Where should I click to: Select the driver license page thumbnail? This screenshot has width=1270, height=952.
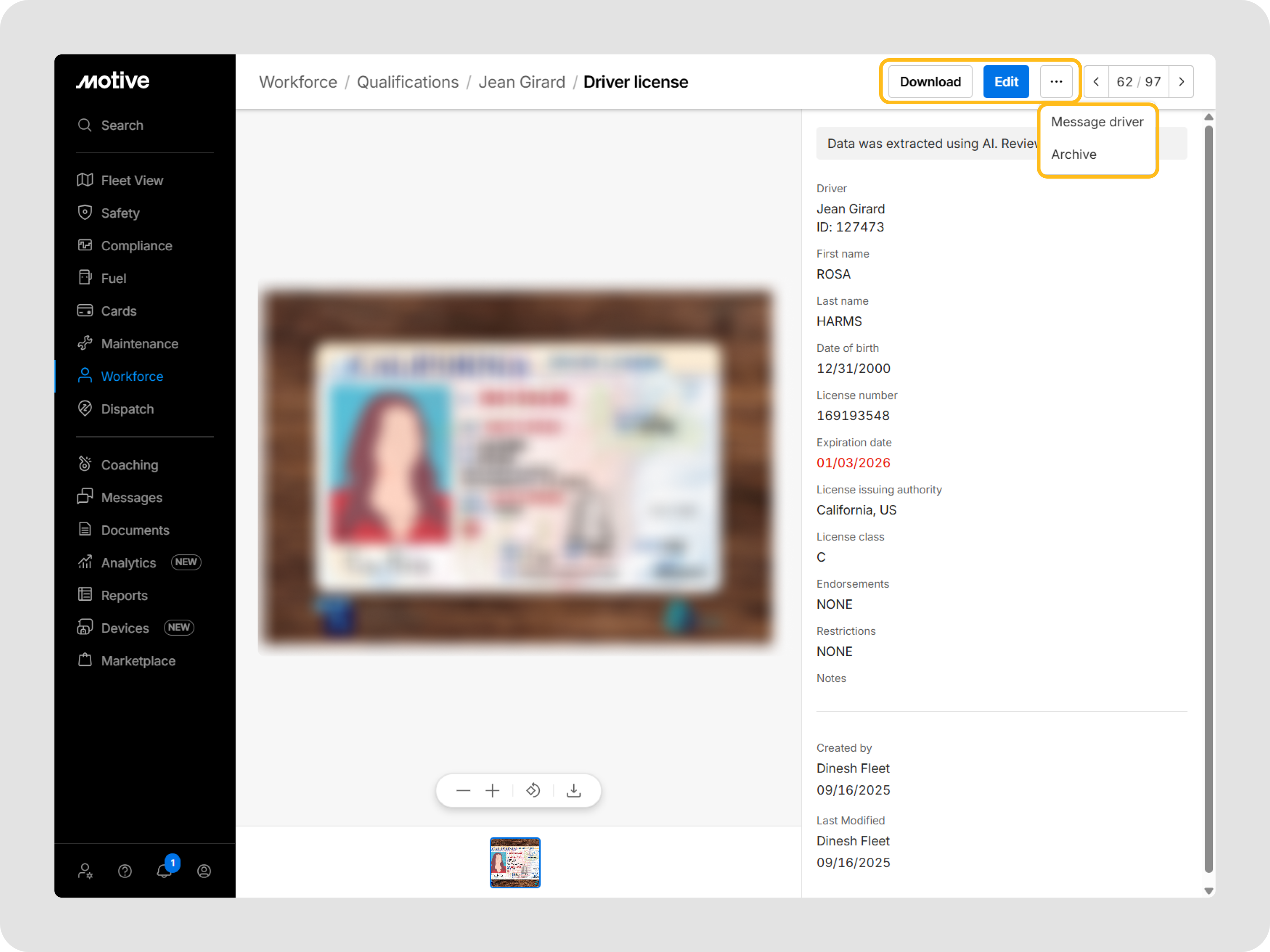click(x=514, y=862)
